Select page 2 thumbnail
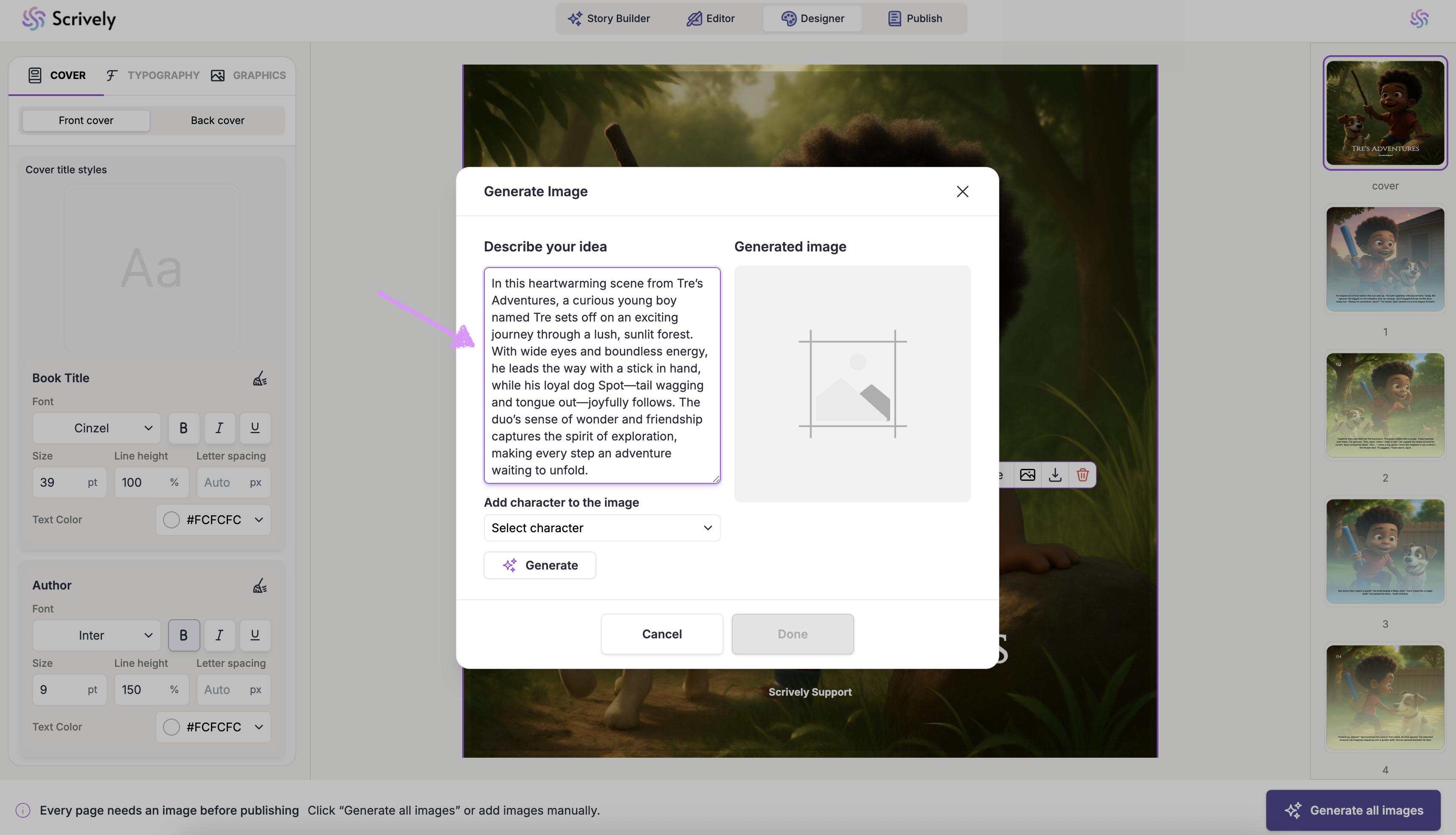 coord(1385,405)
